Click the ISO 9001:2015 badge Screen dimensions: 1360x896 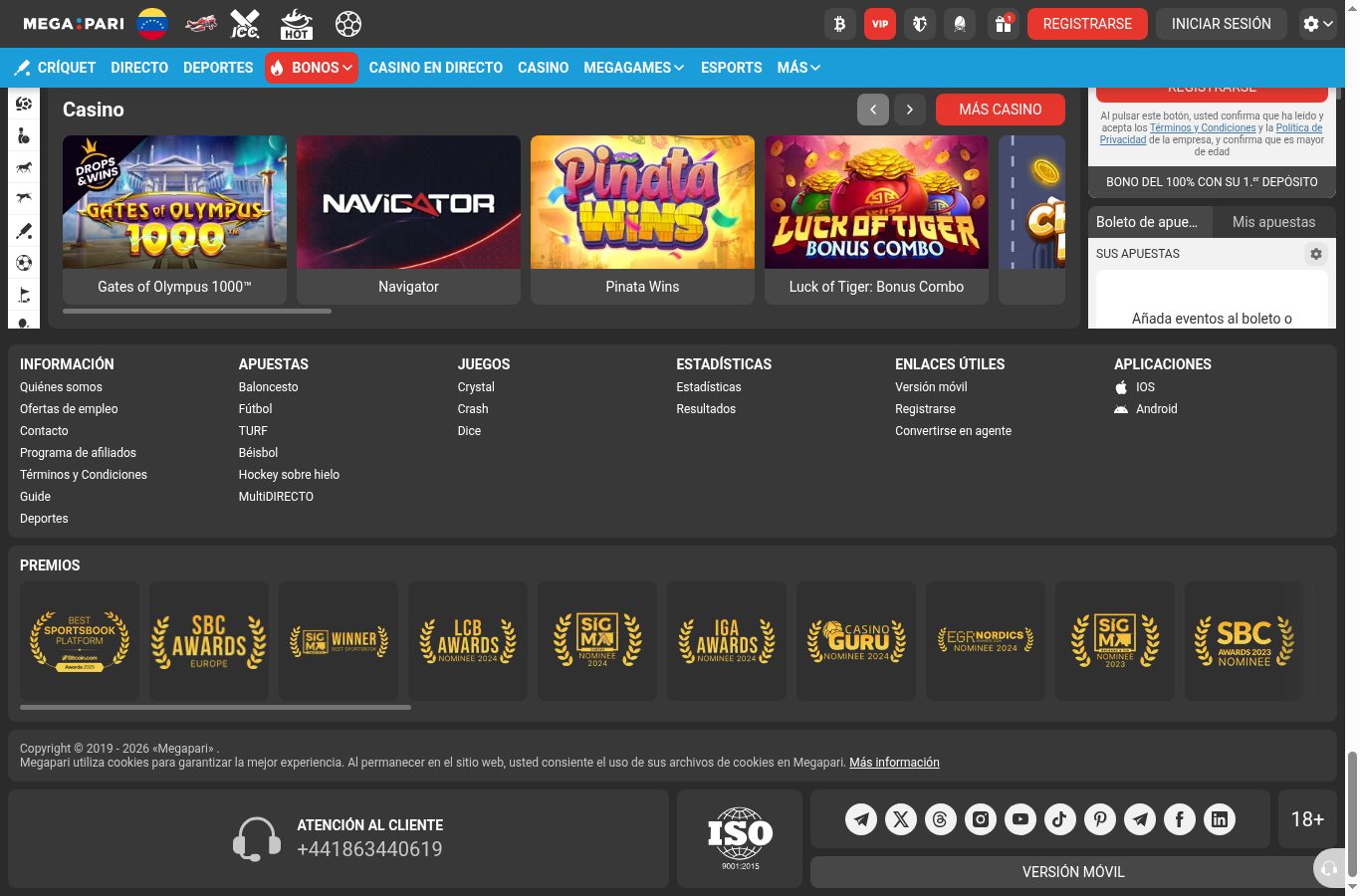pos(740,838)
